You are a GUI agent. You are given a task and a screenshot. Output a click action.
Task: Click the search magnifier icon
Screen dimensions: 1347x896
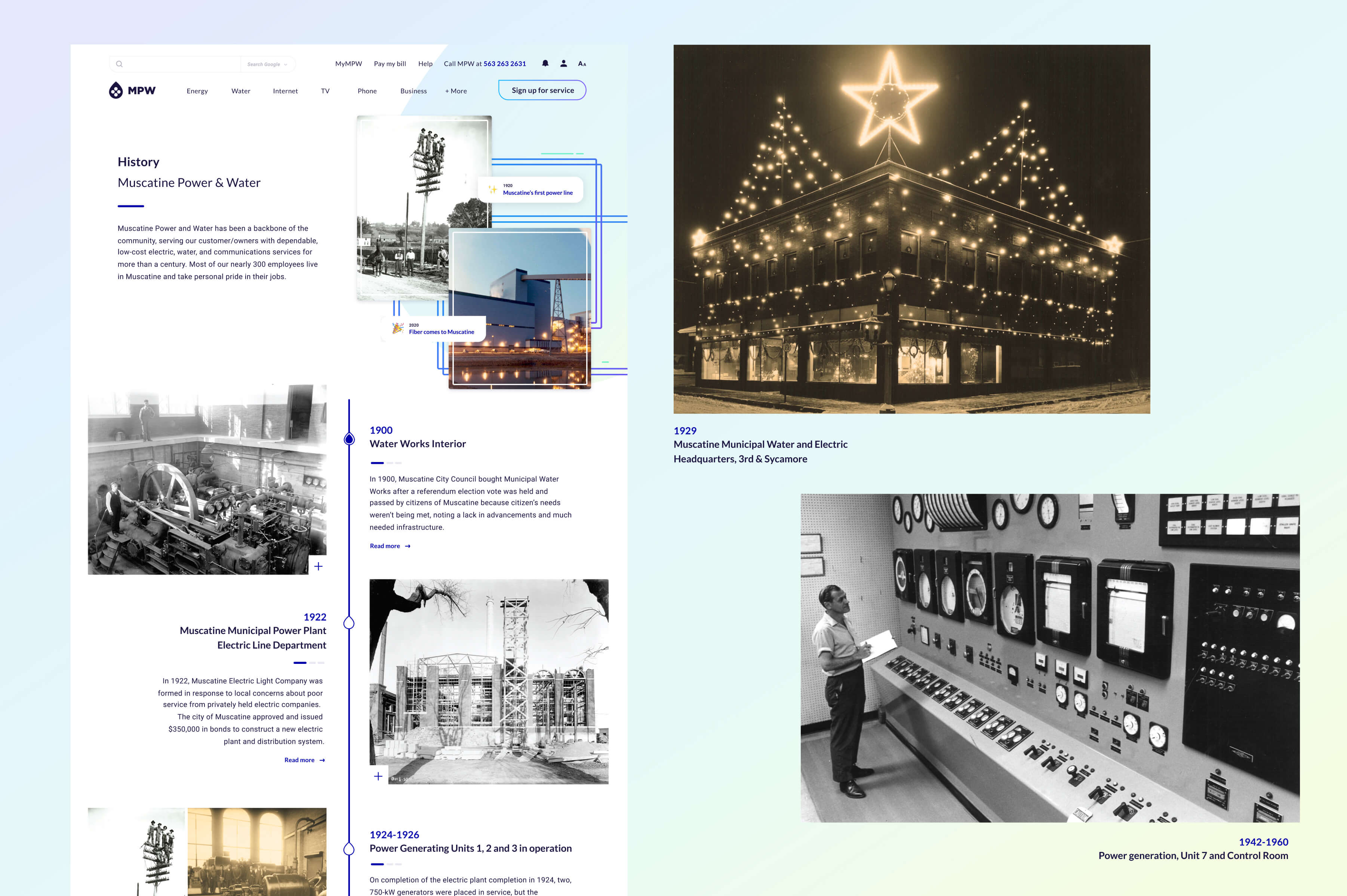(119, 64)
